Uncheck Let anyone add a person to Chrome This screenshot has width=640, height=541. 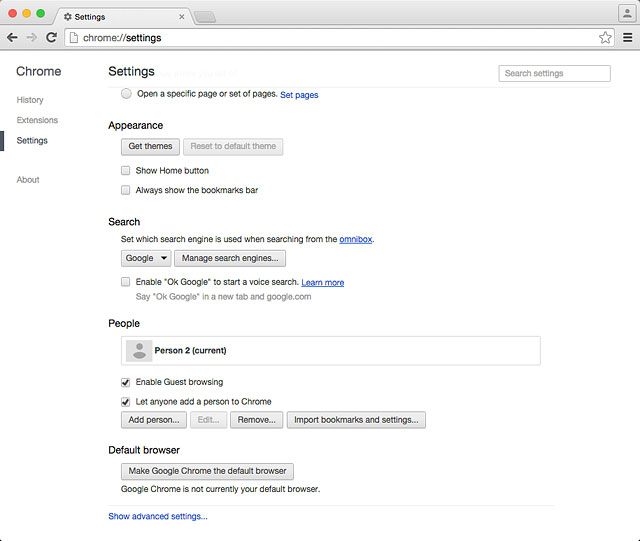(x=125, y=402)
